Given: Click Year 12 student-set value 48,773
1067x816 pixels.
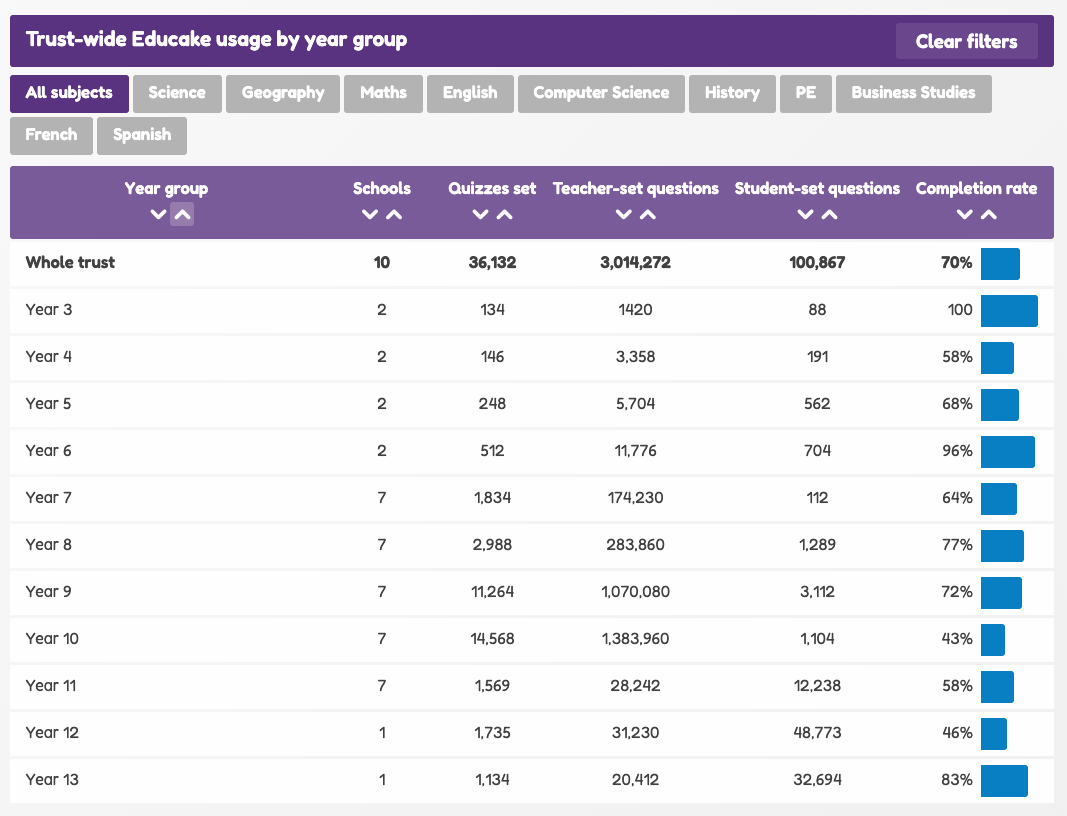Looking at the screenshot, I should [x=817, y=732].
